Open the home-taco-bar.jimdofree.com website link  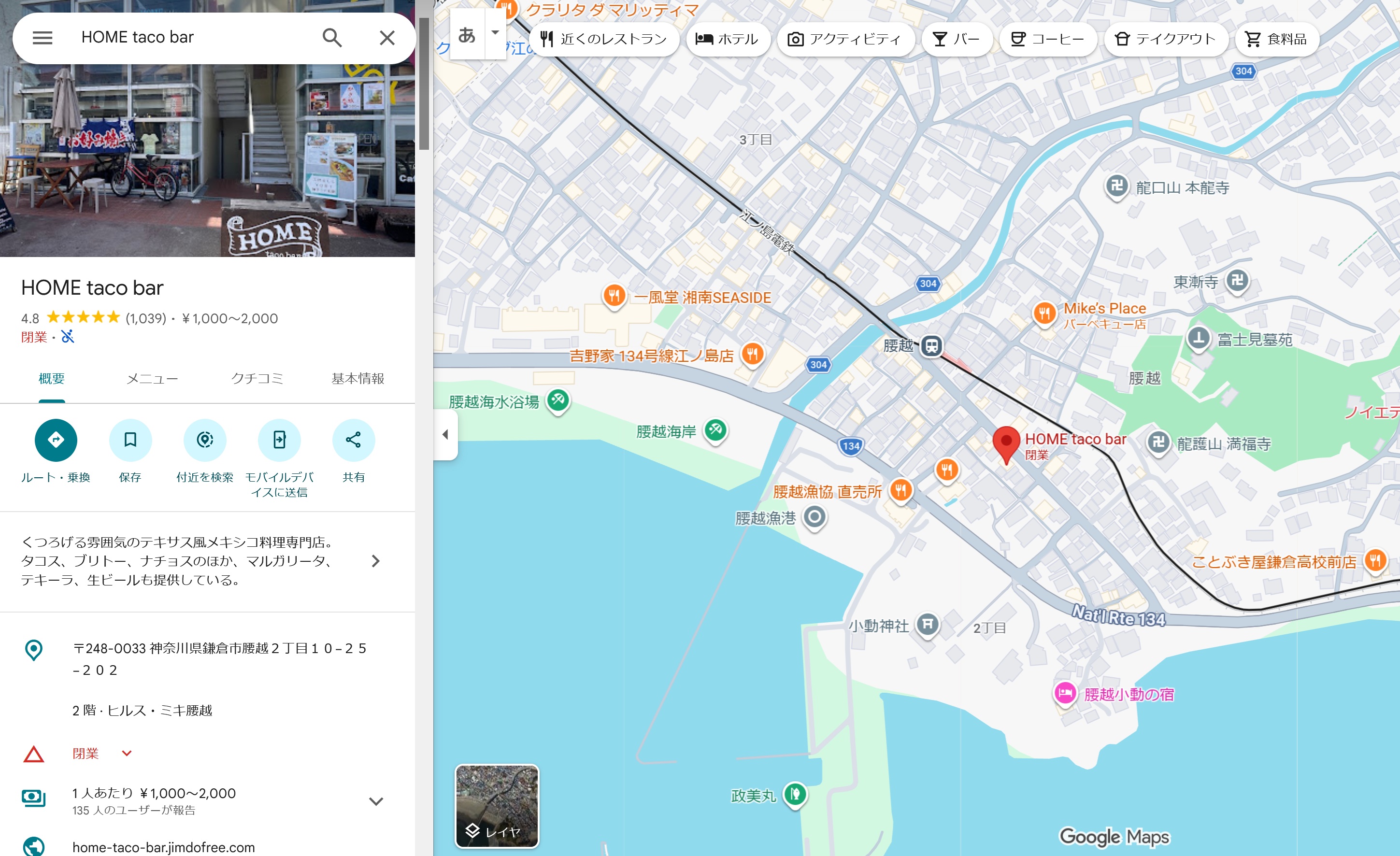pyautogui.click(x=164, y=847)
